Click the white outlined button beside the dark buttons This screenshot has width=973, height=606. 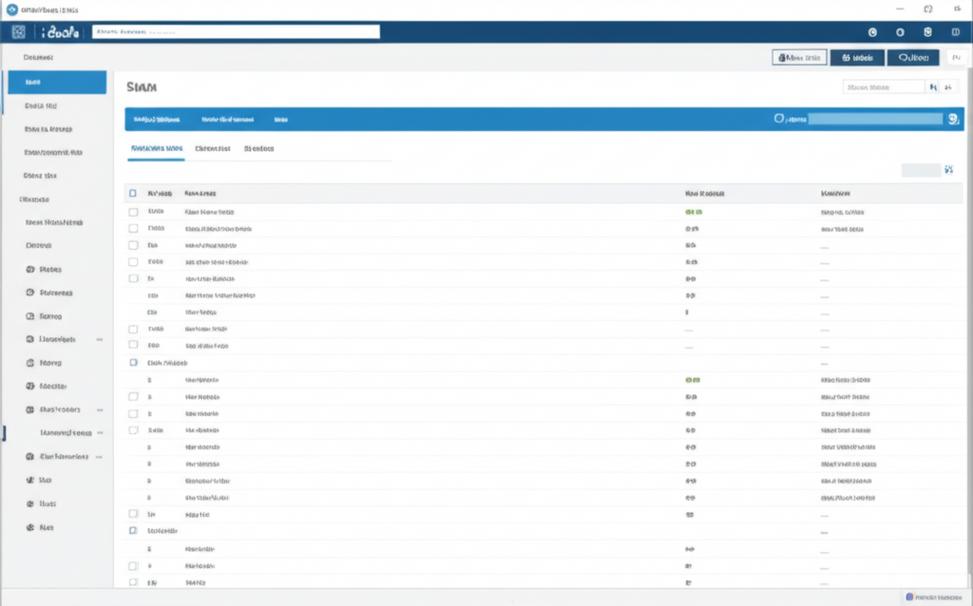pos(799,58)
